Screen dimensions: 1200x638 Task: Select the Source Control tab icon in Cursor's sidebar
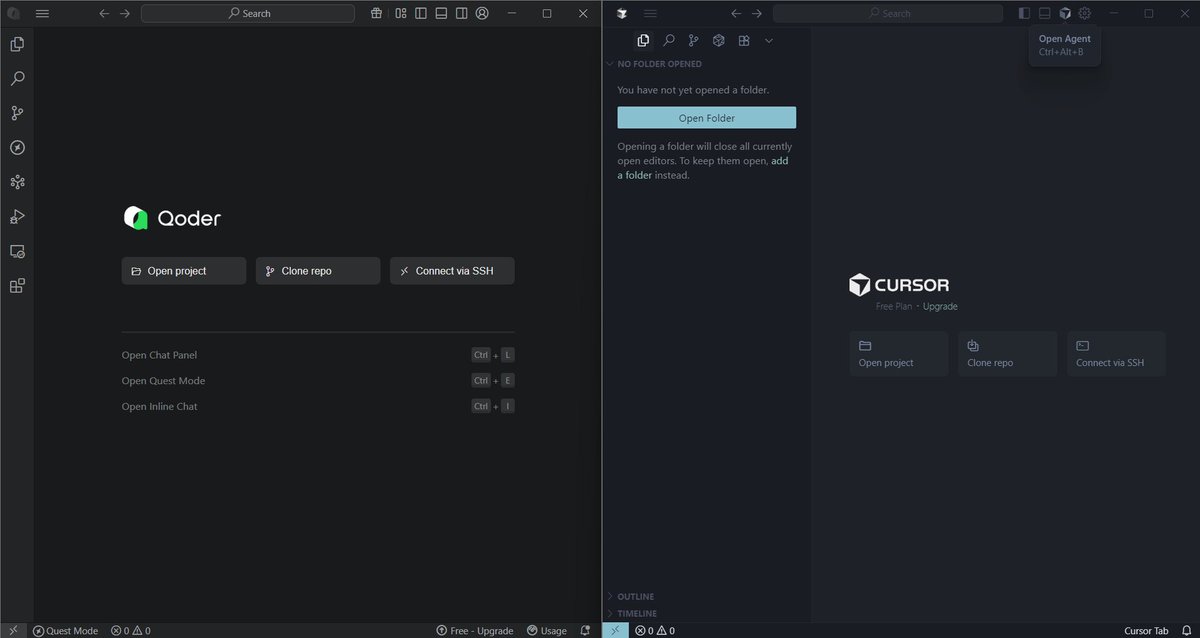point(694,41)
